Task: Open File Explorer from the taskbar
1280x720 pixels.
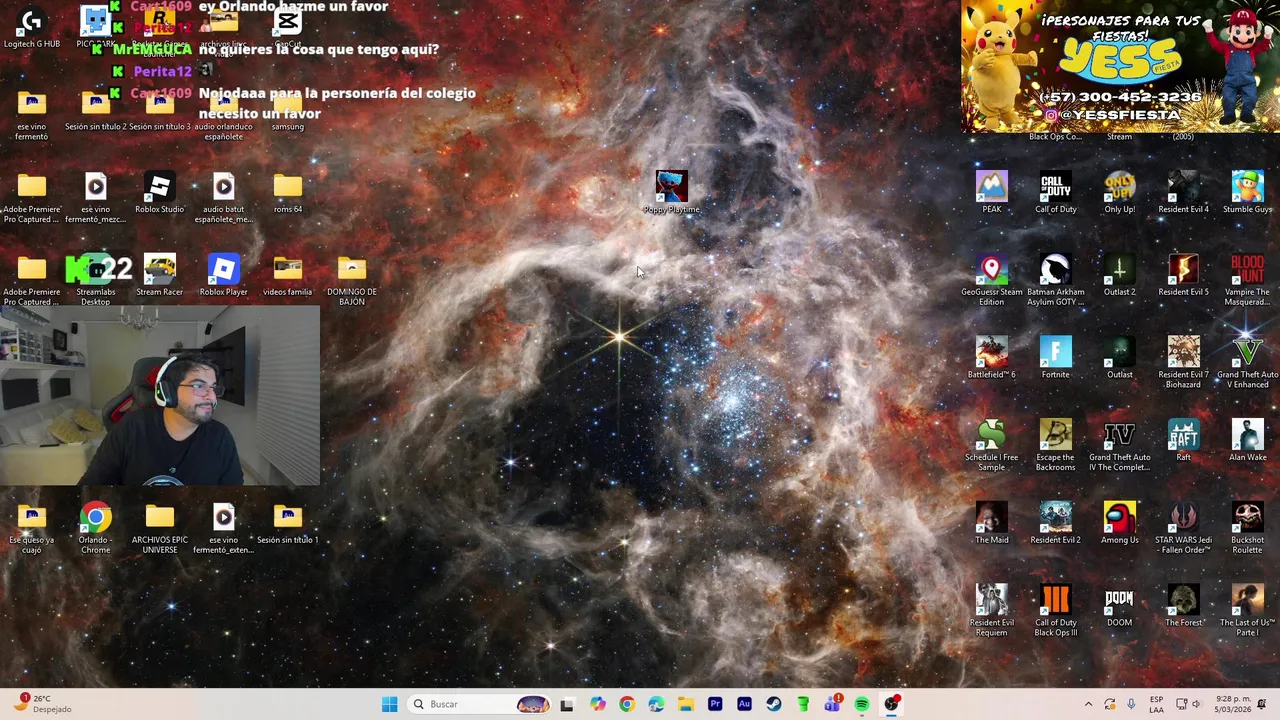Action: 685,704
